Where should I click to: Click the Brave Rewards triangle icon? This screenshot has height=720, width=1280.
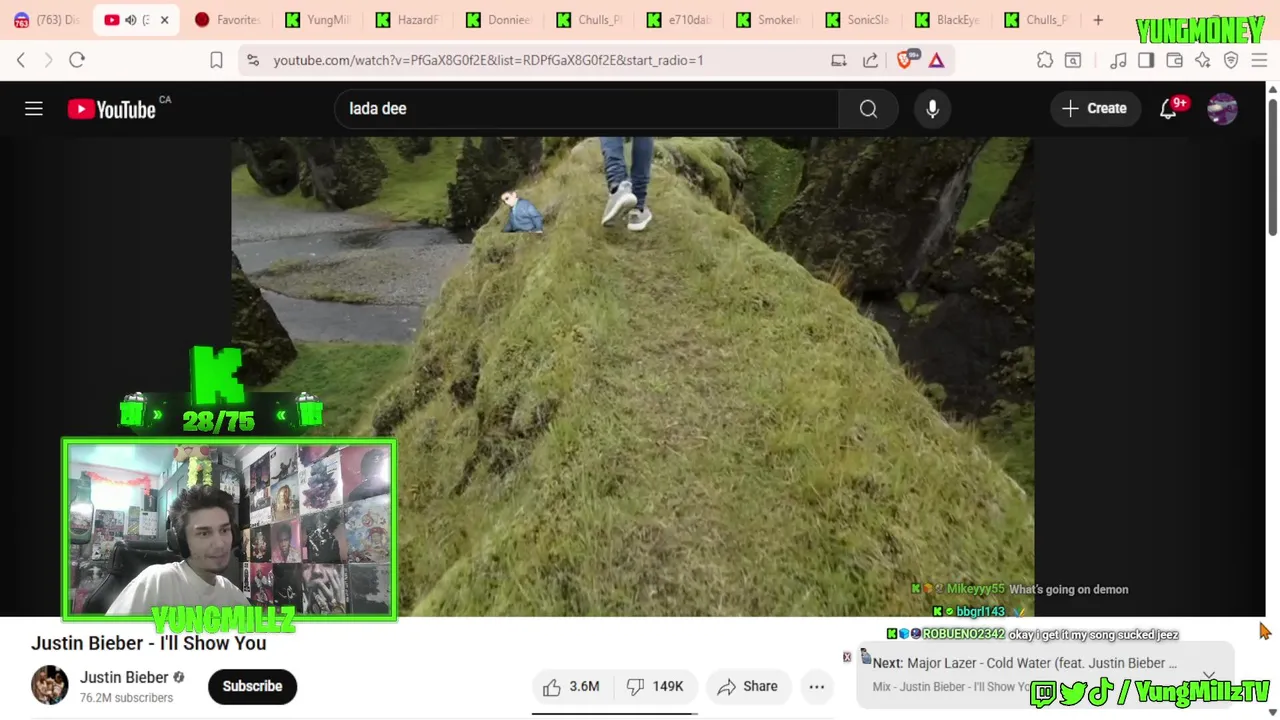pyautogui.click(x=936, y=60)
